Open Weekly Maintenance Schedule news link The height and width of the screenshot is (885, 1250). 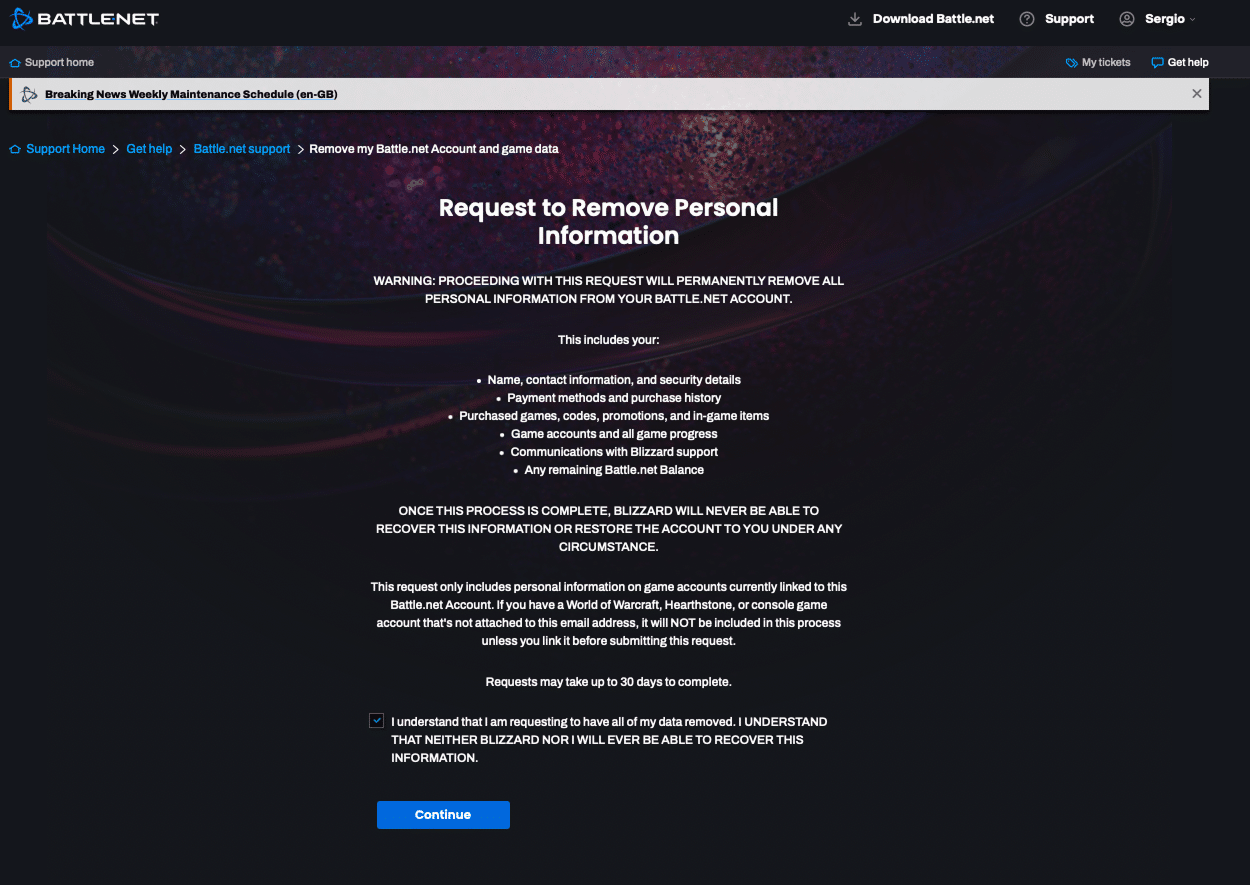coord(191,95)
